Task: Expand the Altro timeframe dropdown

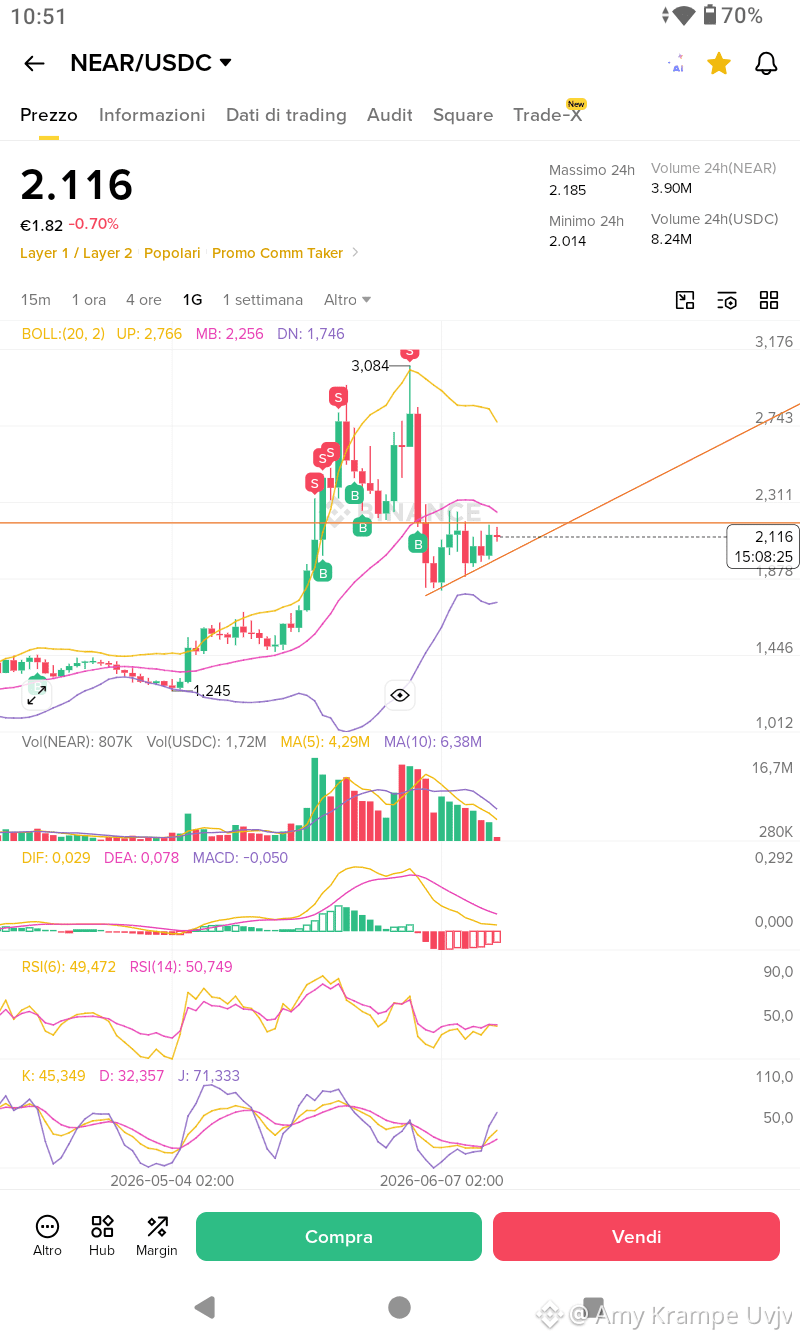Action: click(x=348, y=300)
